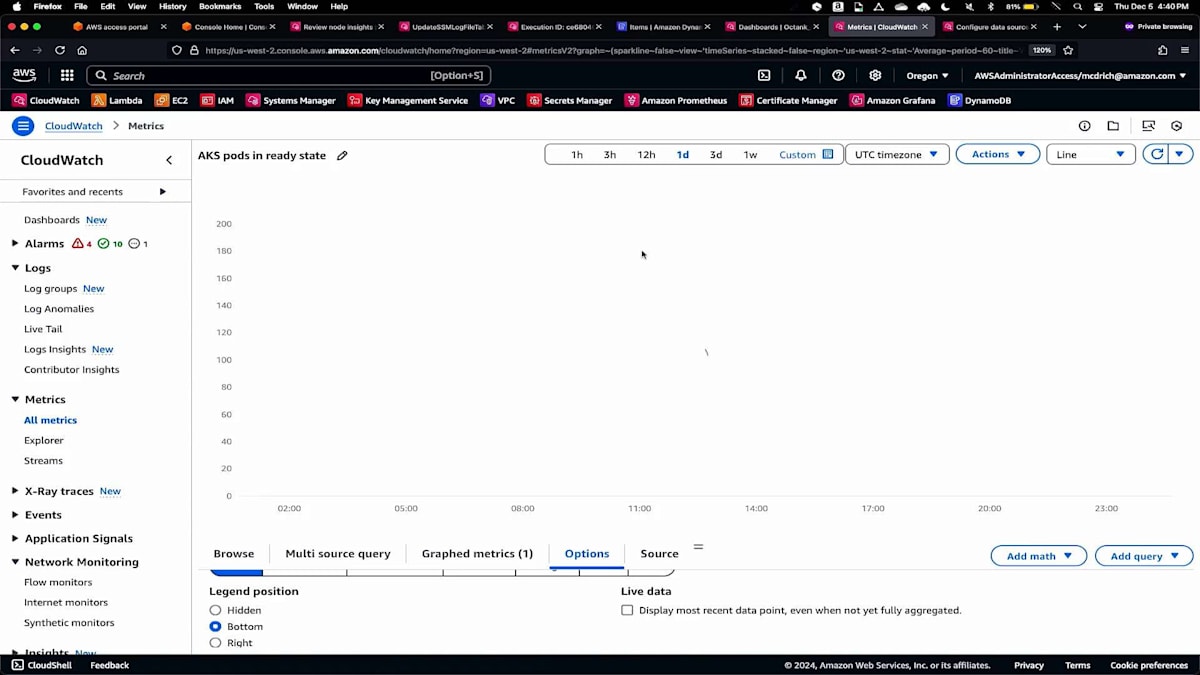Edit the graph title with pencil icon
This screenshot has width=1200, height=675.
[342, 155]
